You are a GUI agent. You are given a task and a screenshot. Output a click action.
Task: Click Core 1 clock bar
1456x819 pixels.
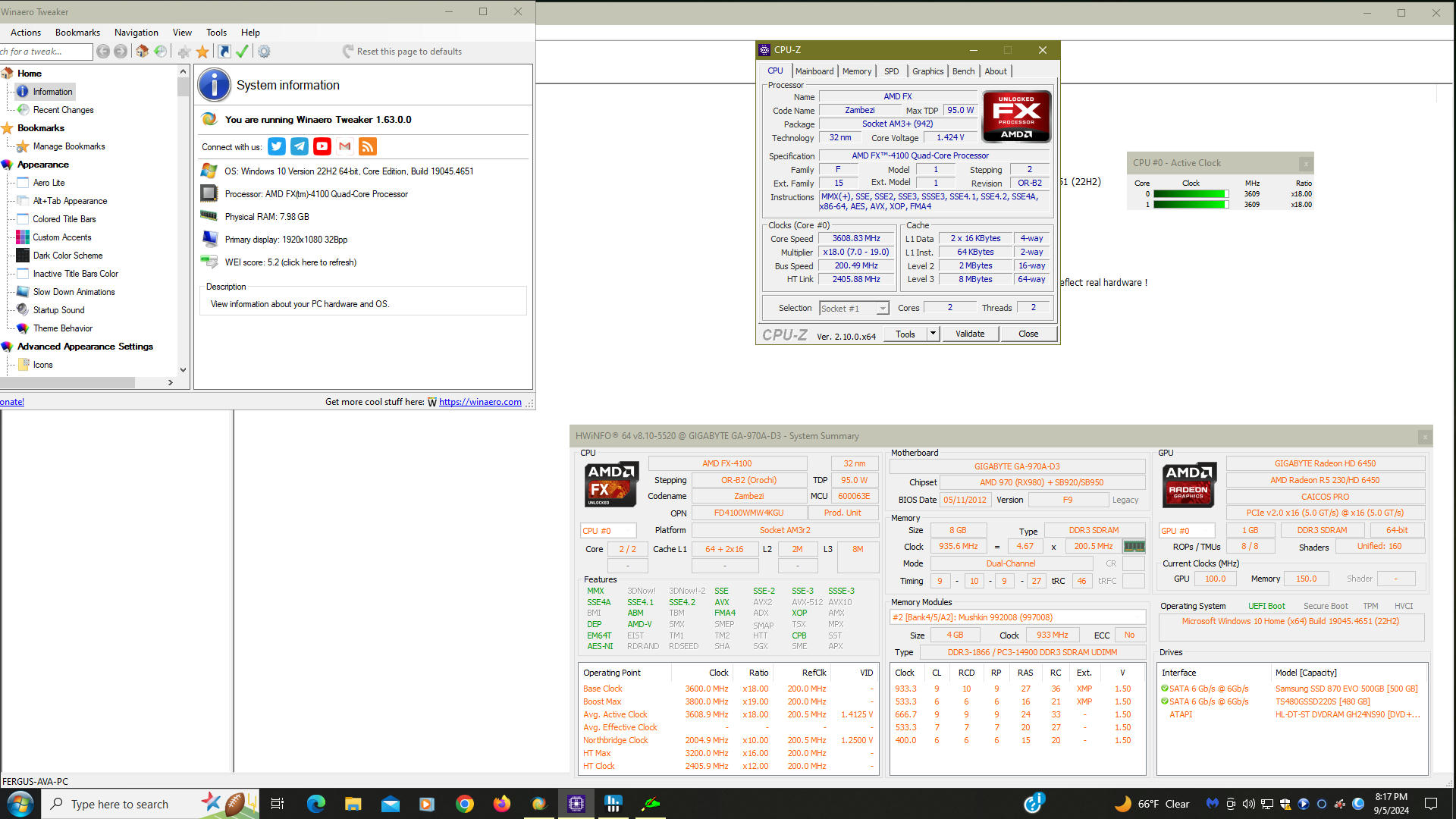click(1191, 205)
